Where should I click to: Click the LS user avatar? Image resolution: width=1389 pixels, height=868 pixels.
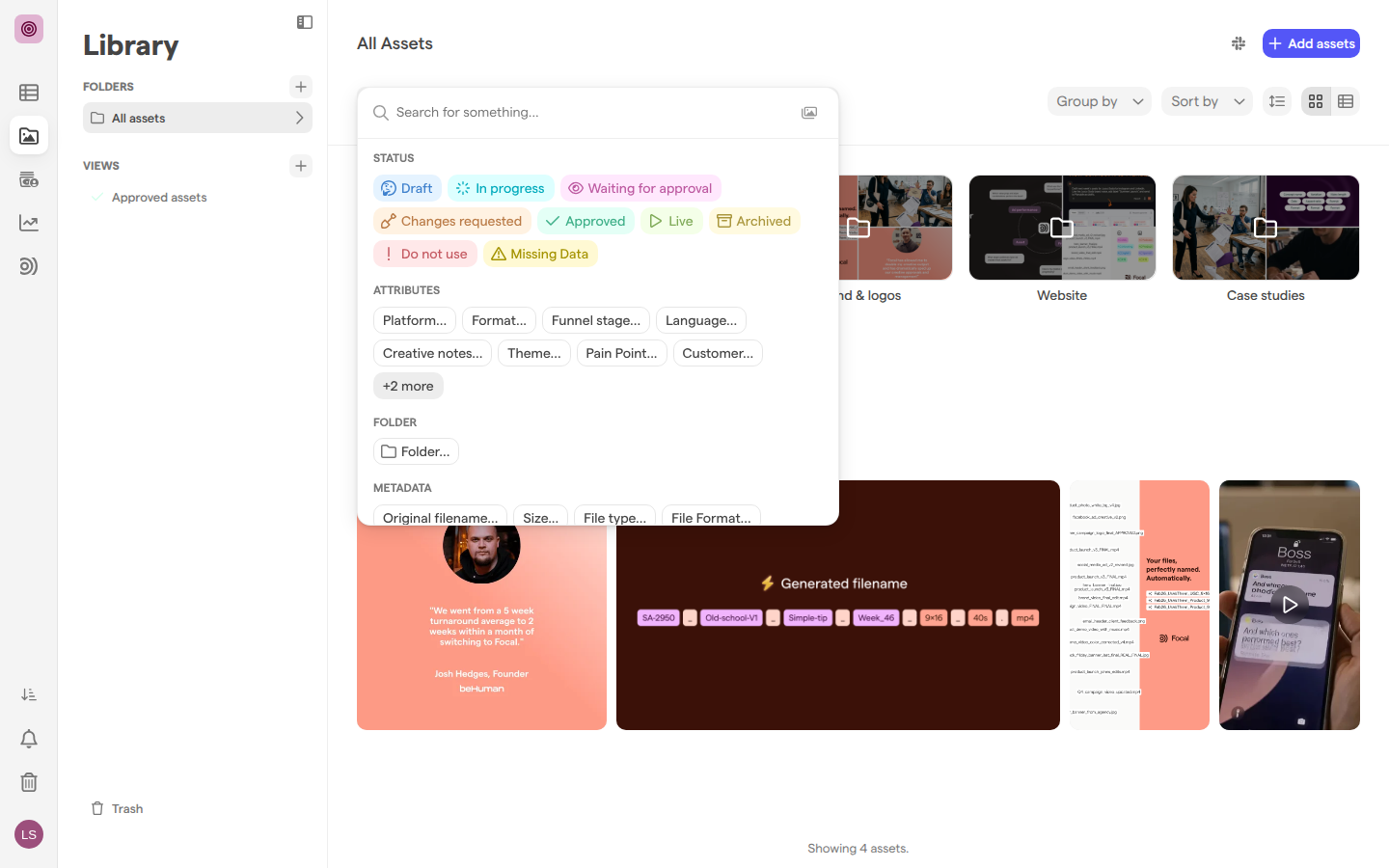(29, 834)
